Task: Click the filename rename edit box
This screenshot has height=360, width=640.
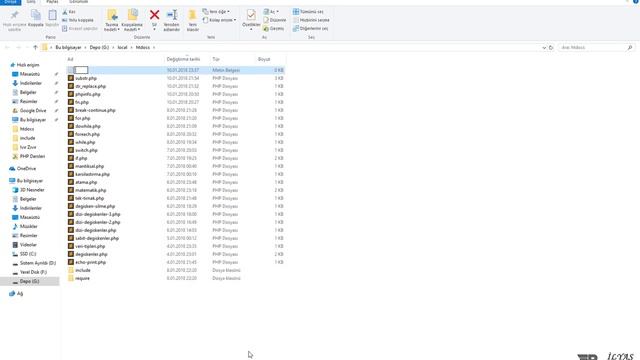Action: coord(81,70)
